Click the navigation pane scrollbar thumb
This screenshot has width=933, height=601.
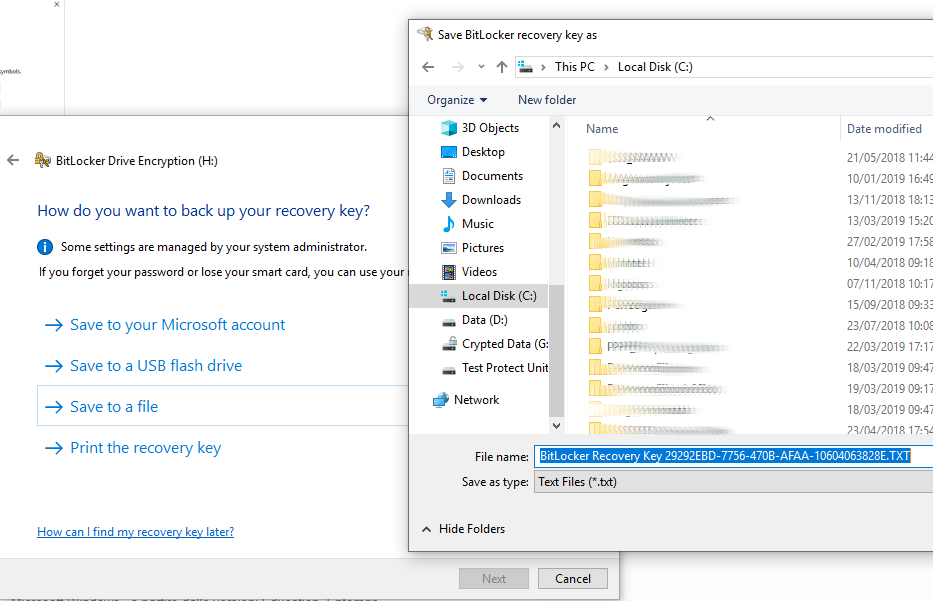click(x=556, y=351)
